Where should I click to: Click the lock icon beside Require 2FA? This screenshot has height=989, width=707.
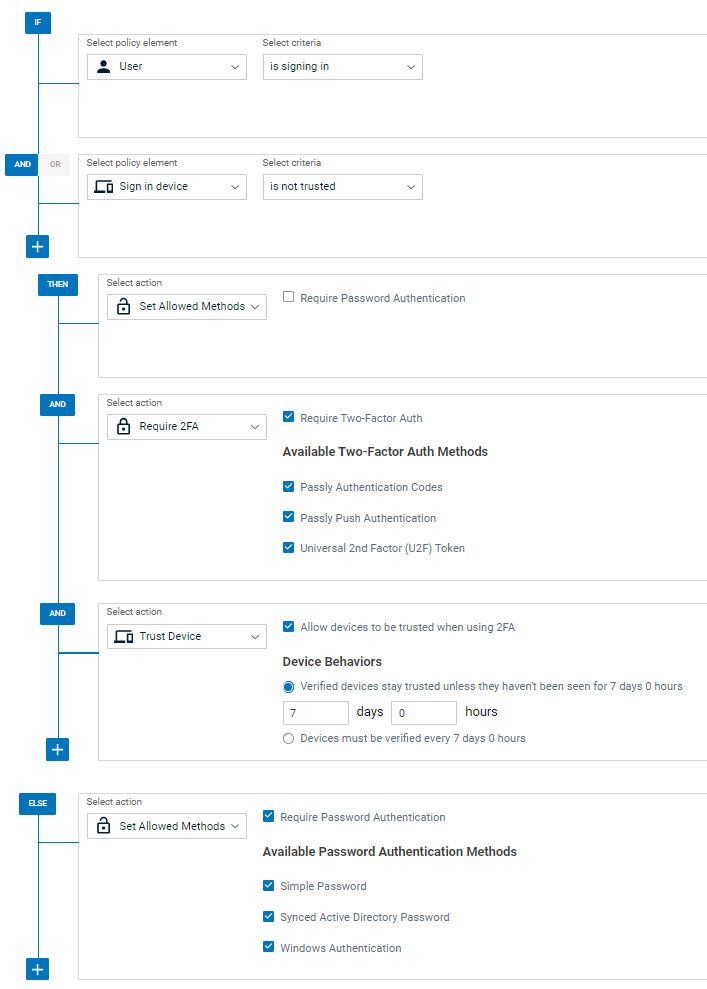(124, 427)
